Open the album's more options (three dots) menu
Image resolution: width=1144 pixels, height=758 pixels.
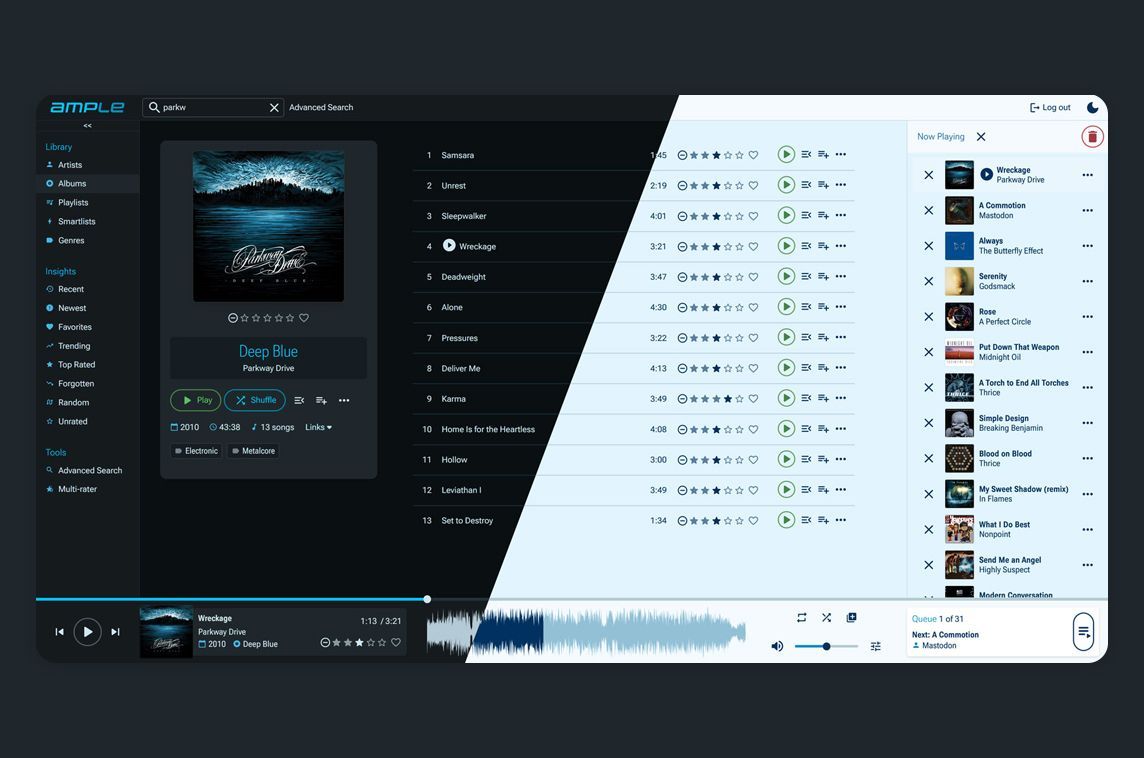tap(344, 401)
